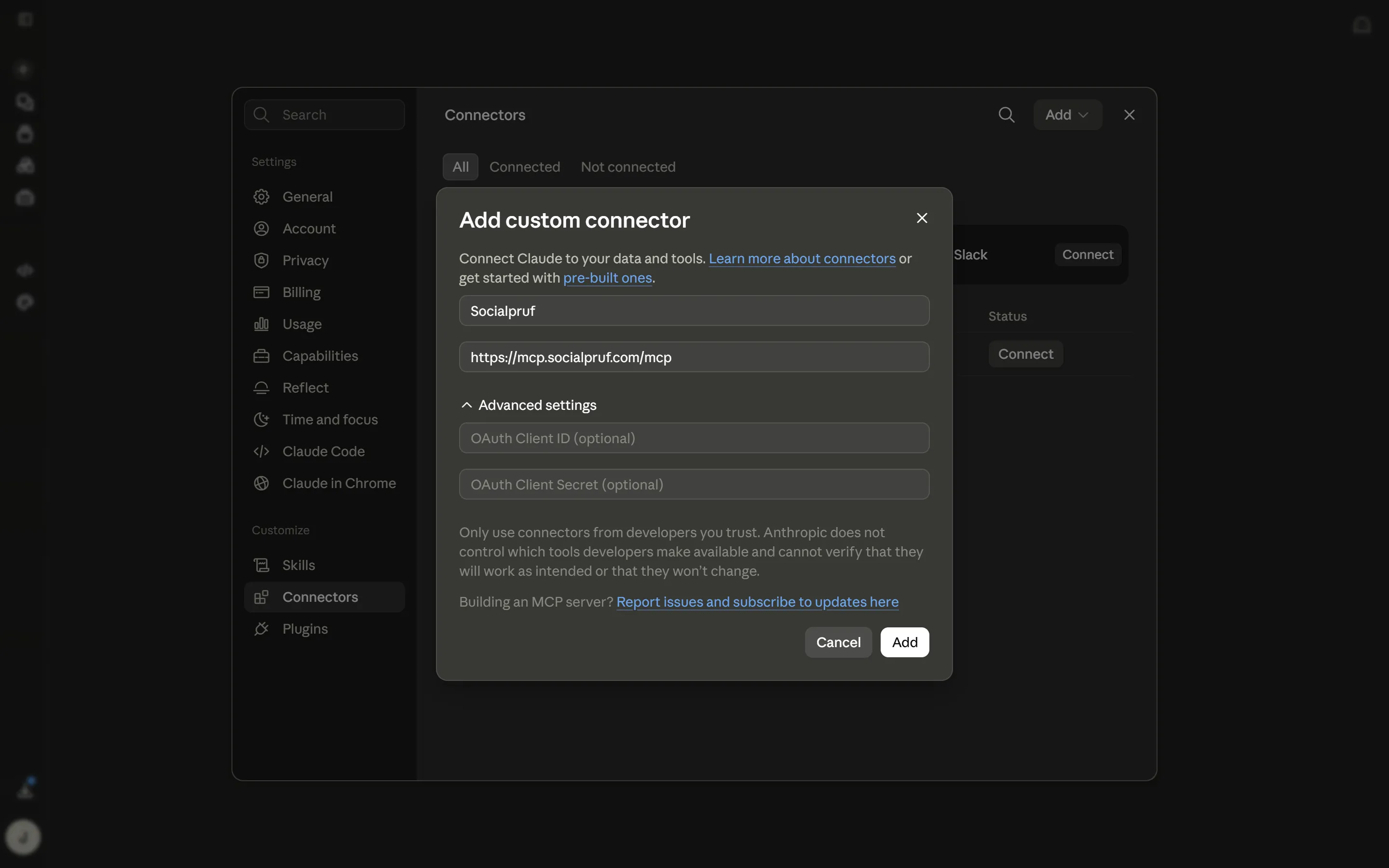Click the magnifier icon in Connectors header

(x=1006, y=115)
